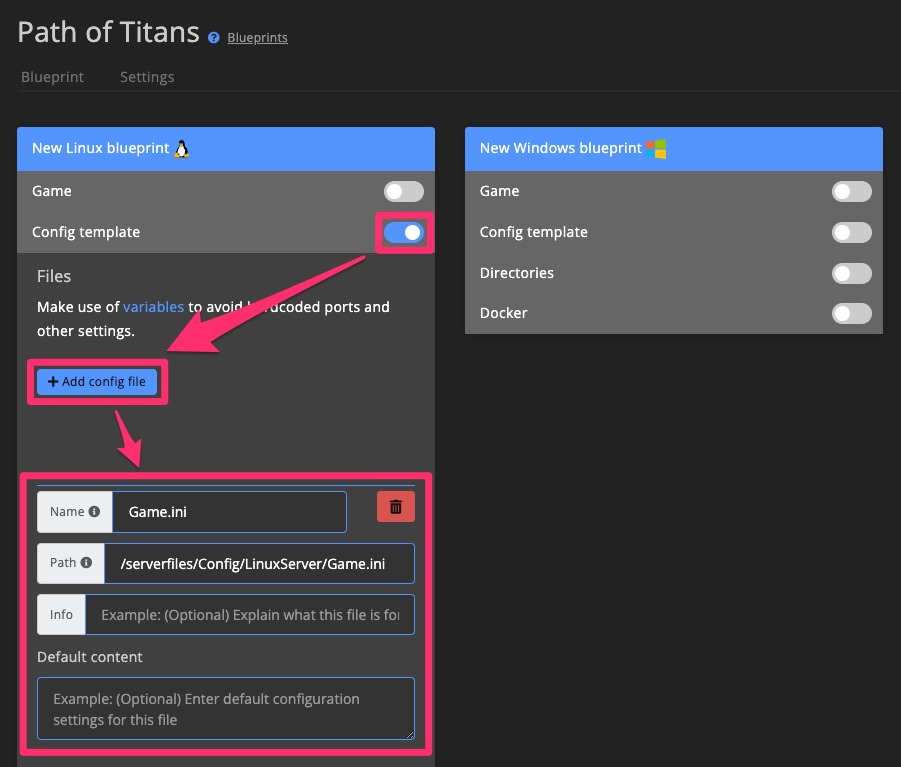
Task: Click the help question mark beside Path of Titans
Action: pyautogui.click(x=213, y=38)
